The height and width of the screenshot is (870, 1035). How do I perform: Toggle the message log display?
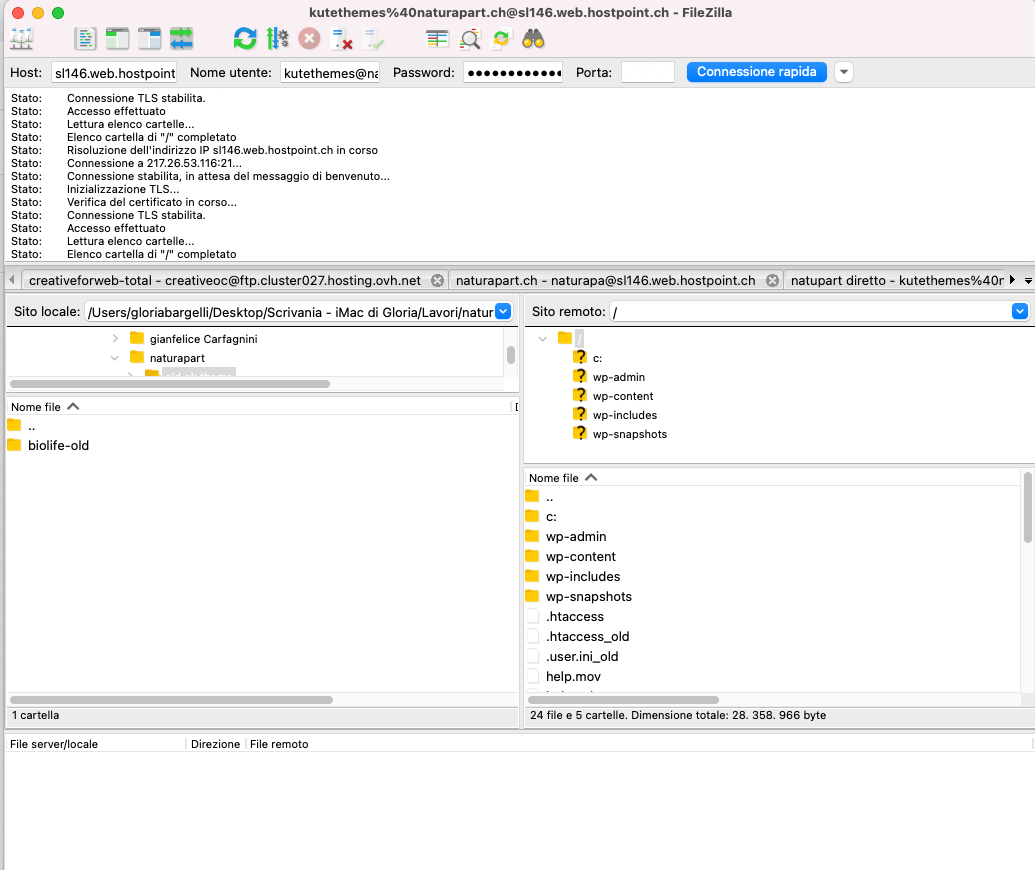tap(85, 39)
